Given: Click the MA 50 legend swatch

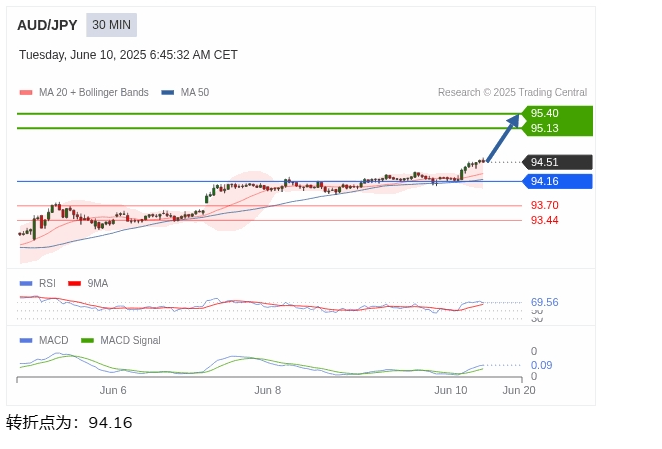Looking at the screenshot, I should (x=168, y=93).
